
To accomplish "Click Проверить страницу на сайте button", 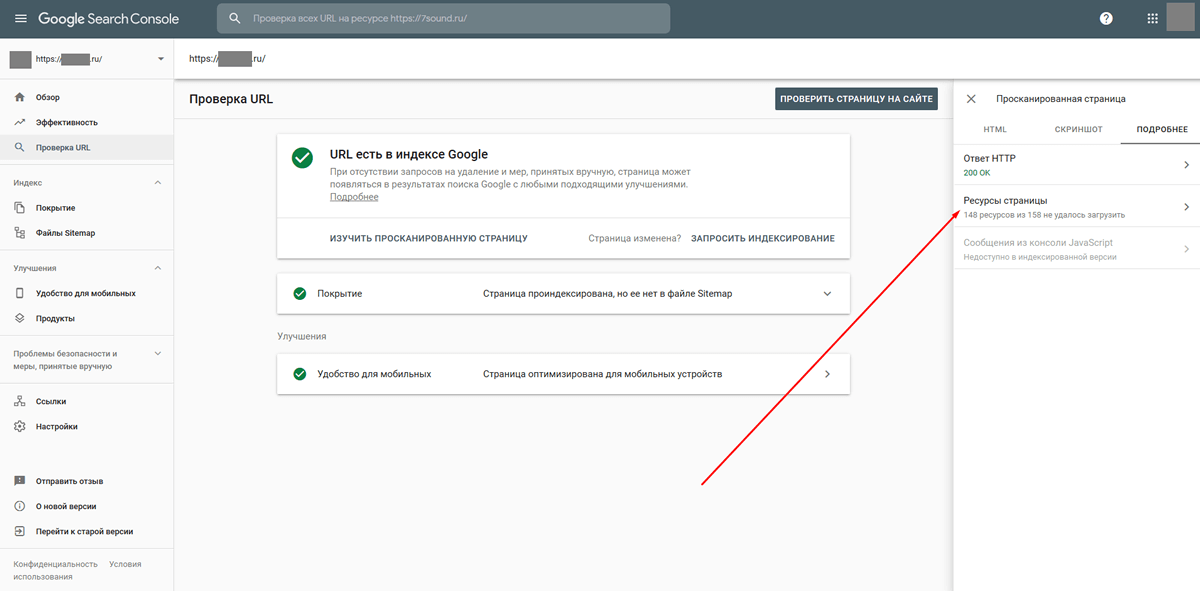I will pyautogui.click(x=856, y=99).
